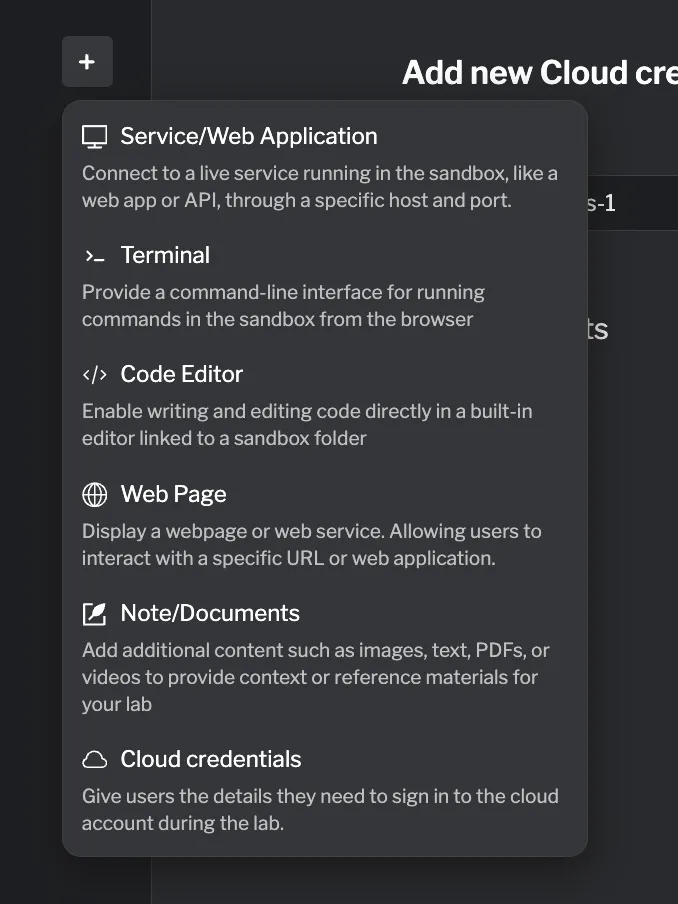Pick Web Page from the list
Image resolution: width=678 pixels, height=904 pixels.
click(x=173, y=494)
